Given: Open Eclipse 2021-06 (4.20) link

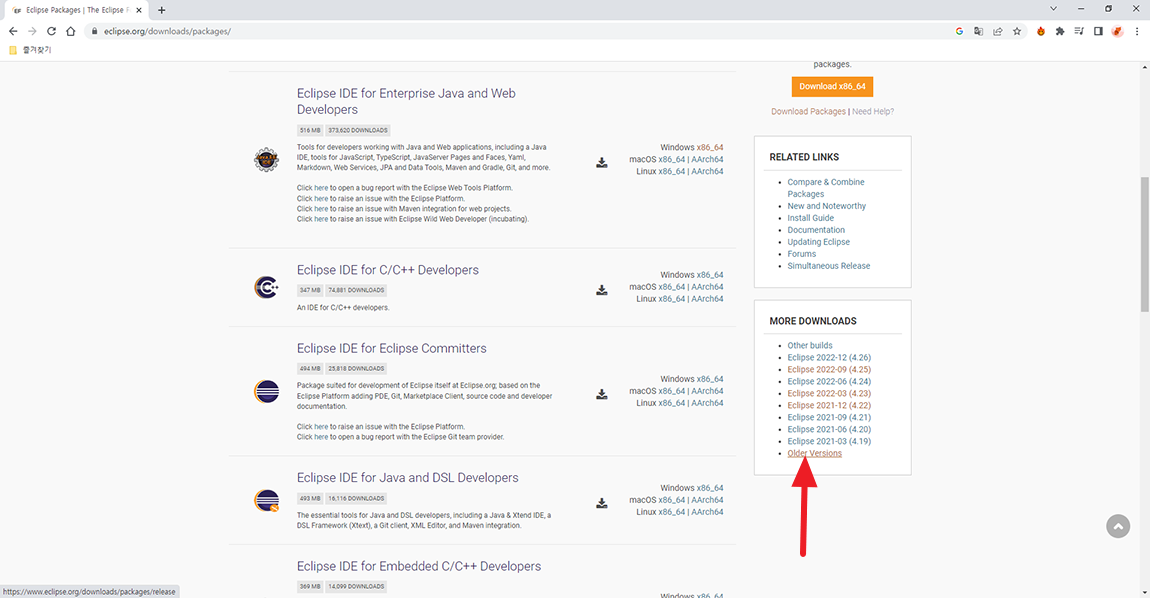Looking at the screenshot, I should click(x=829, y=429).
